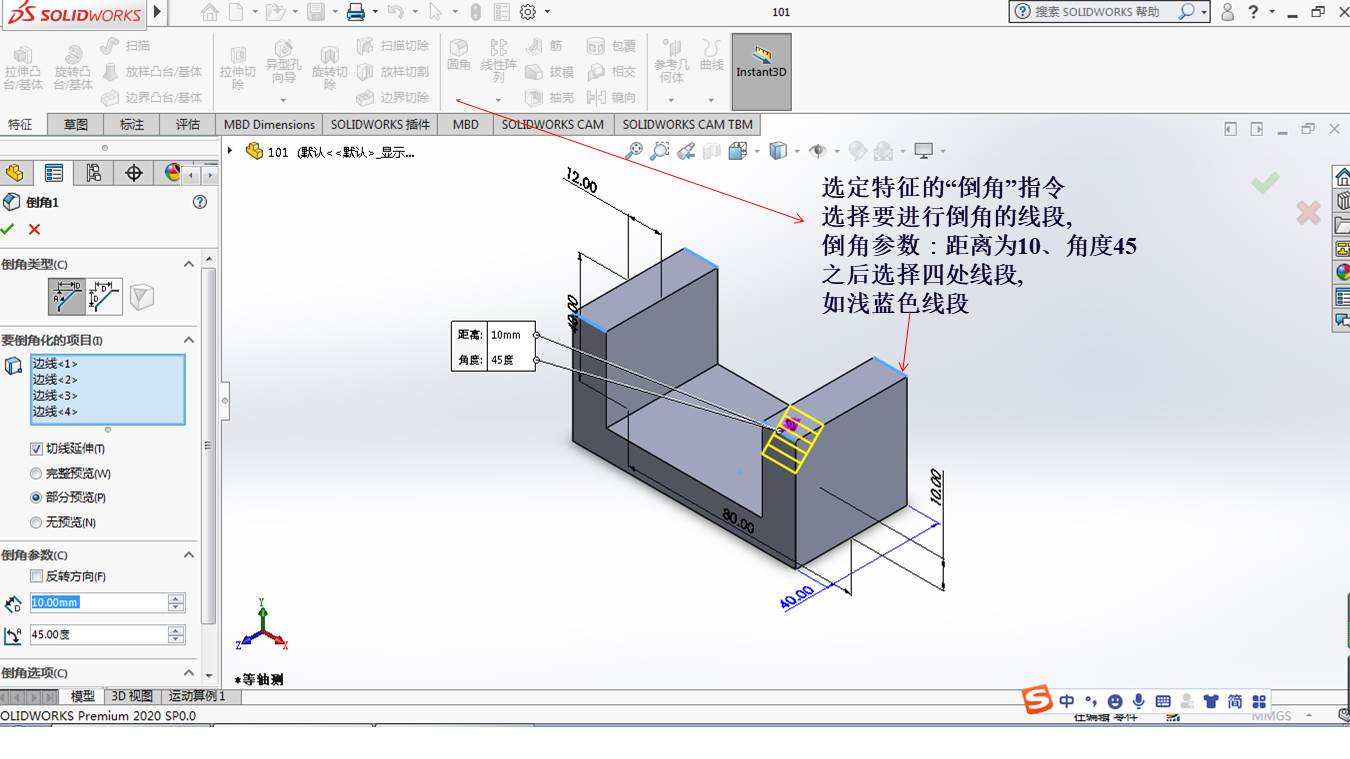Click the Instant3D button

pyautogui.click(x=762, y=72)
